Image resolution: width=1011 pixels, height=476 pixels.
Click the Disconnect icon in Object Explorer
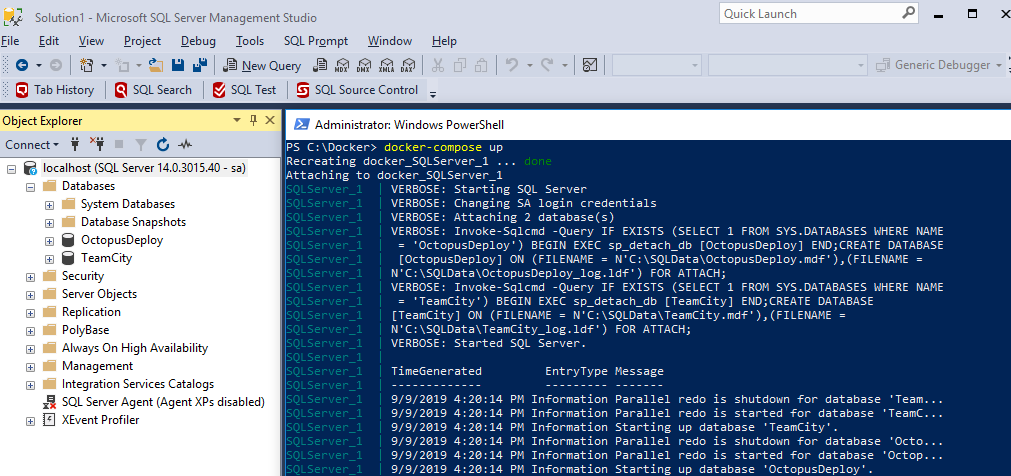(97, 145)
